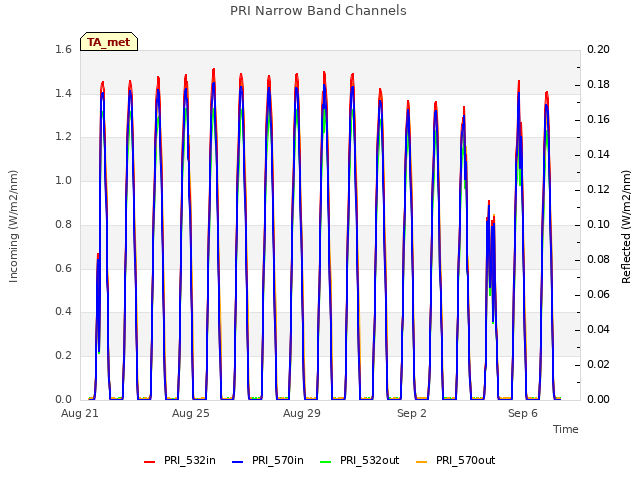This screenshot has width=640, height=480.
Task: Click the 0.16 right axis tick label
Action: point(598,120)
